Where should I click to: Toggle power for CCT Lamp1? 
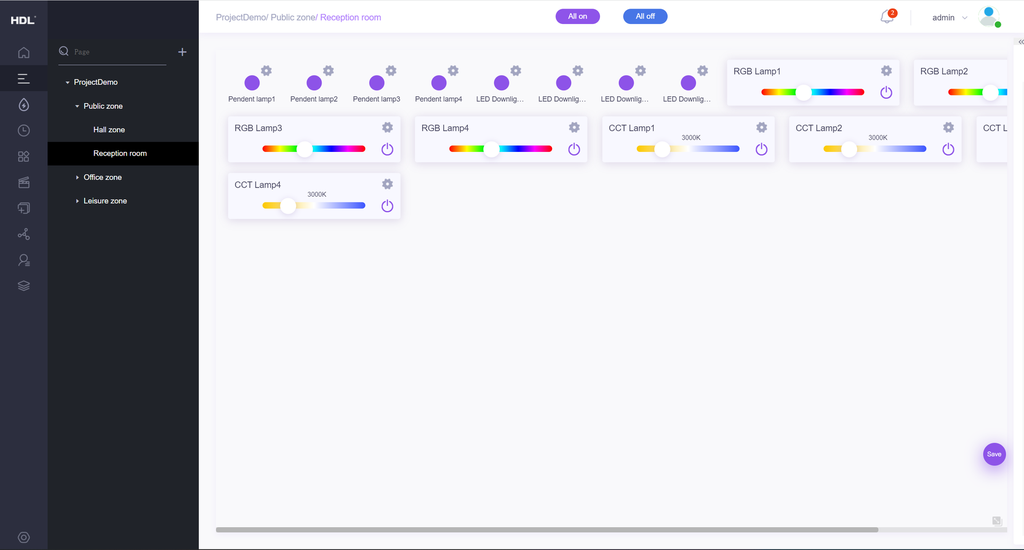pos(761,149)
